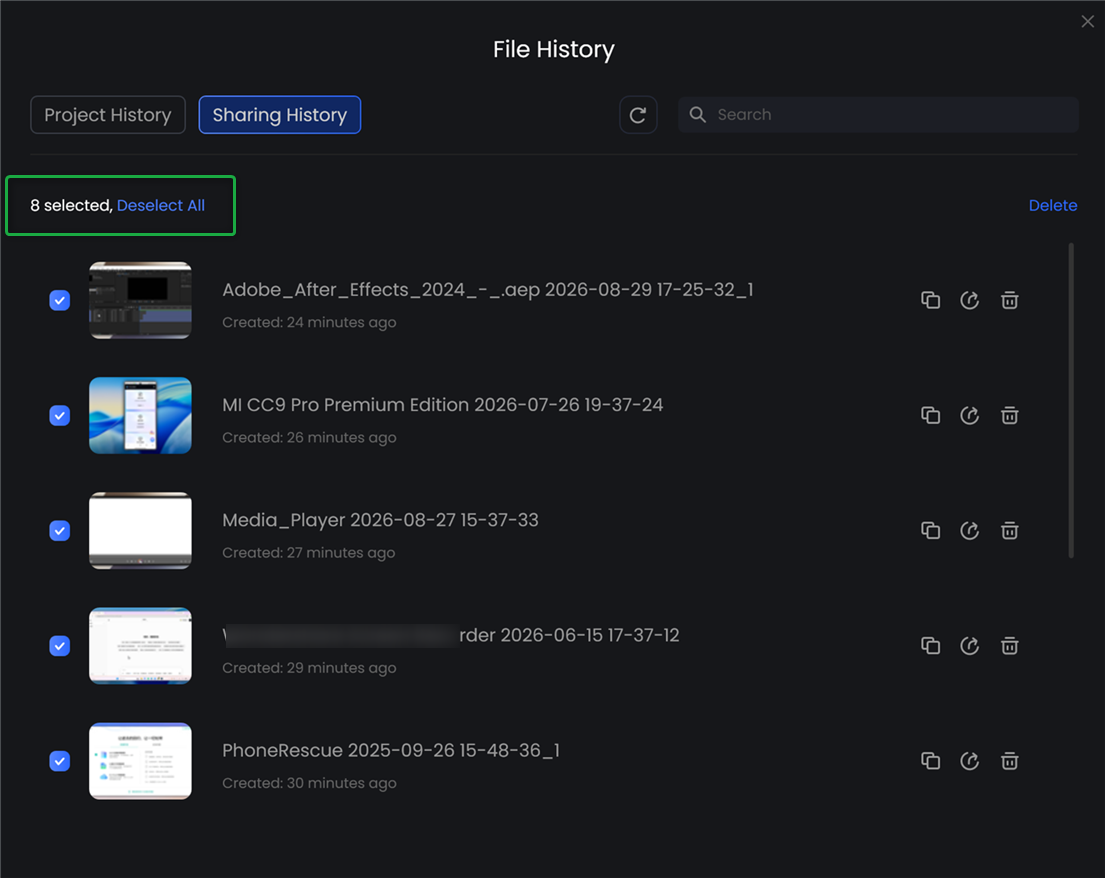
Task: Open the MI CC9 Pro thumbnail
Action: 140,415
